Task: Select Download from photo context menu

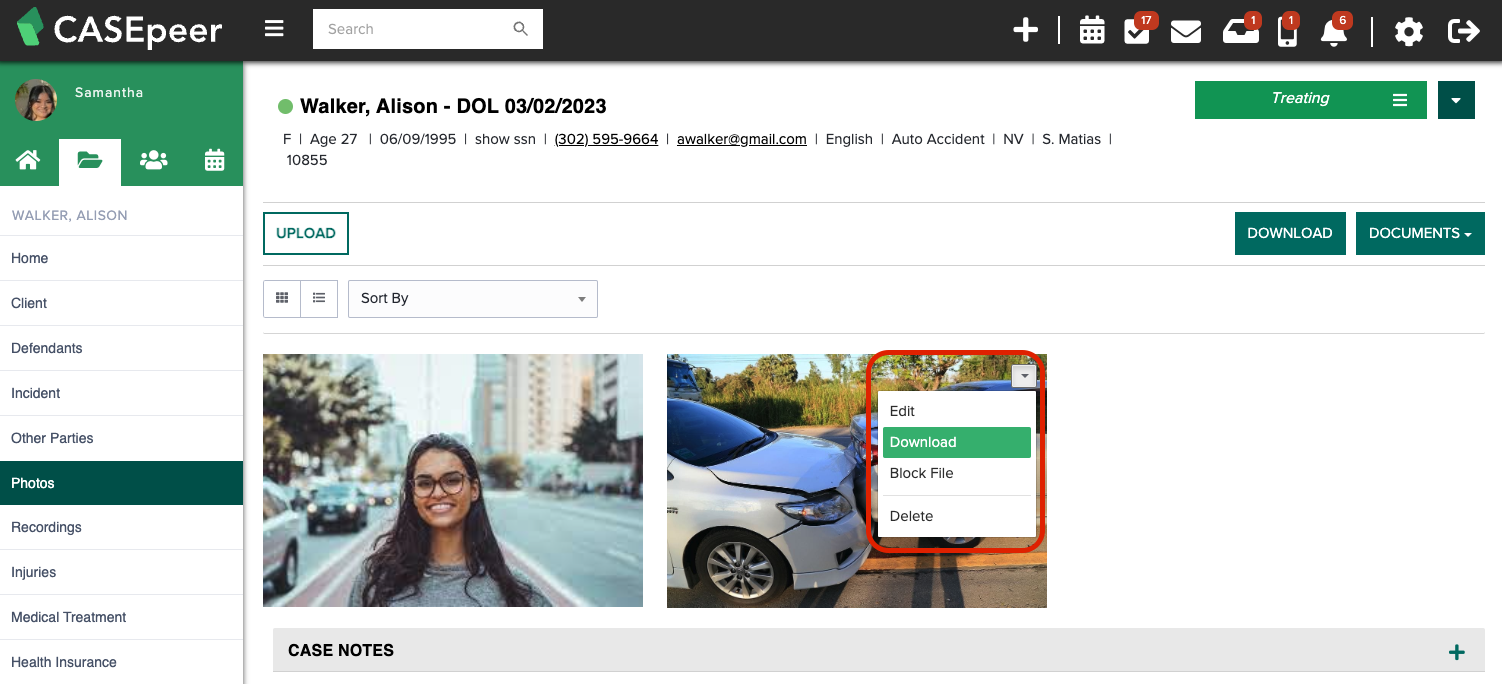Action: (x=956, y=442)
